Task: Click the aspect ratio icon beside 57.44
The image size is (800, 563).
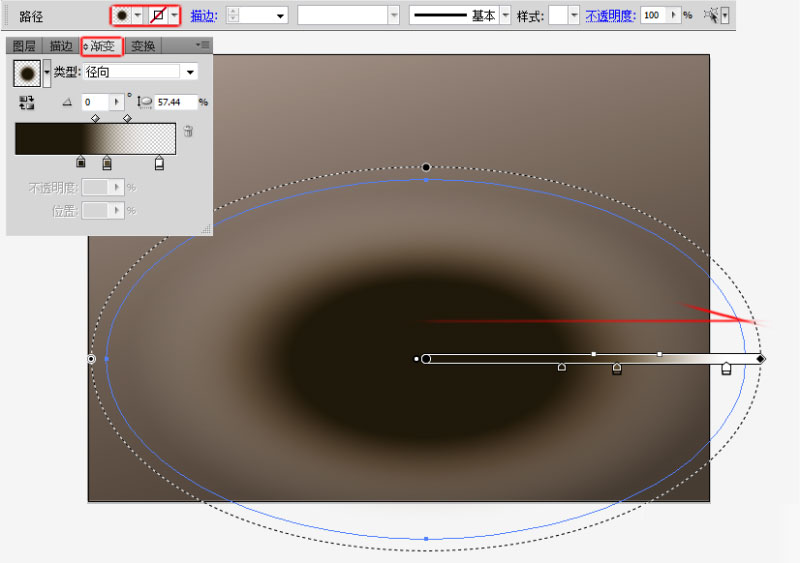Action: coord(145,102)
